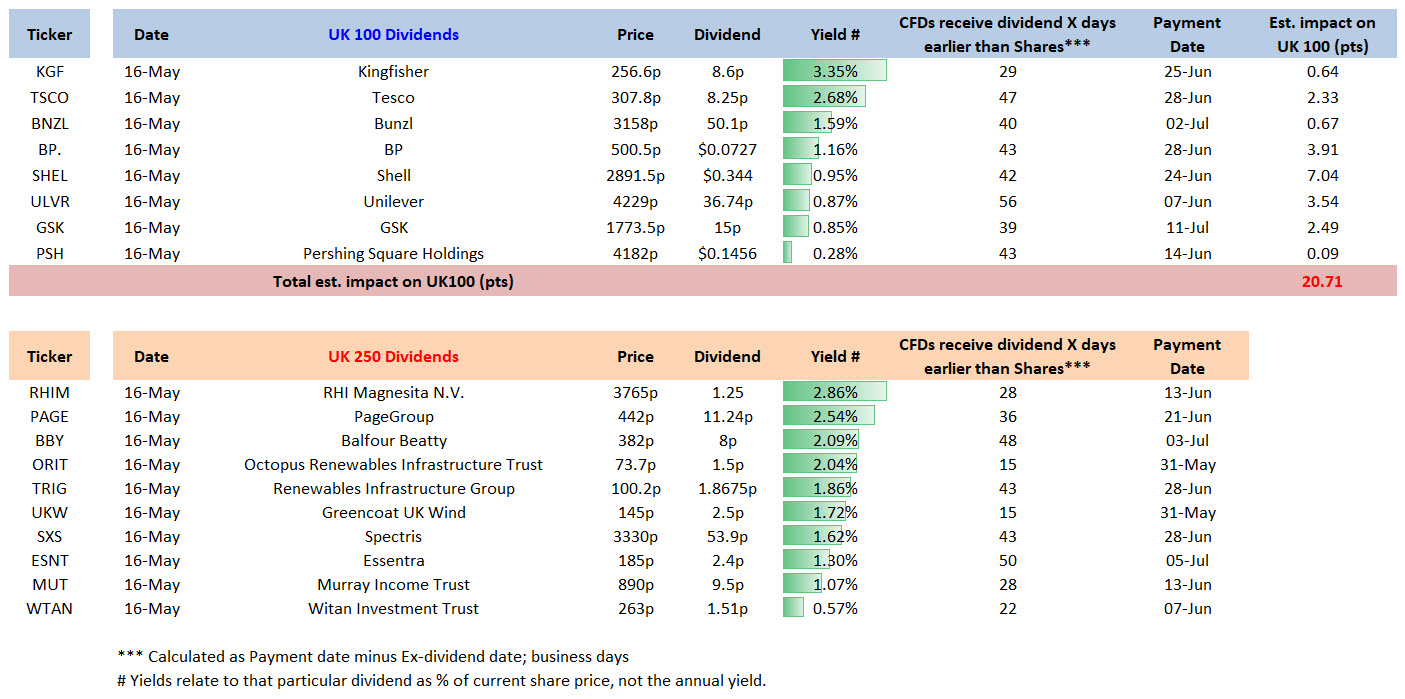Click Balfour Beatty's price 382p
1405x699 pixels.
click(635, 441)
